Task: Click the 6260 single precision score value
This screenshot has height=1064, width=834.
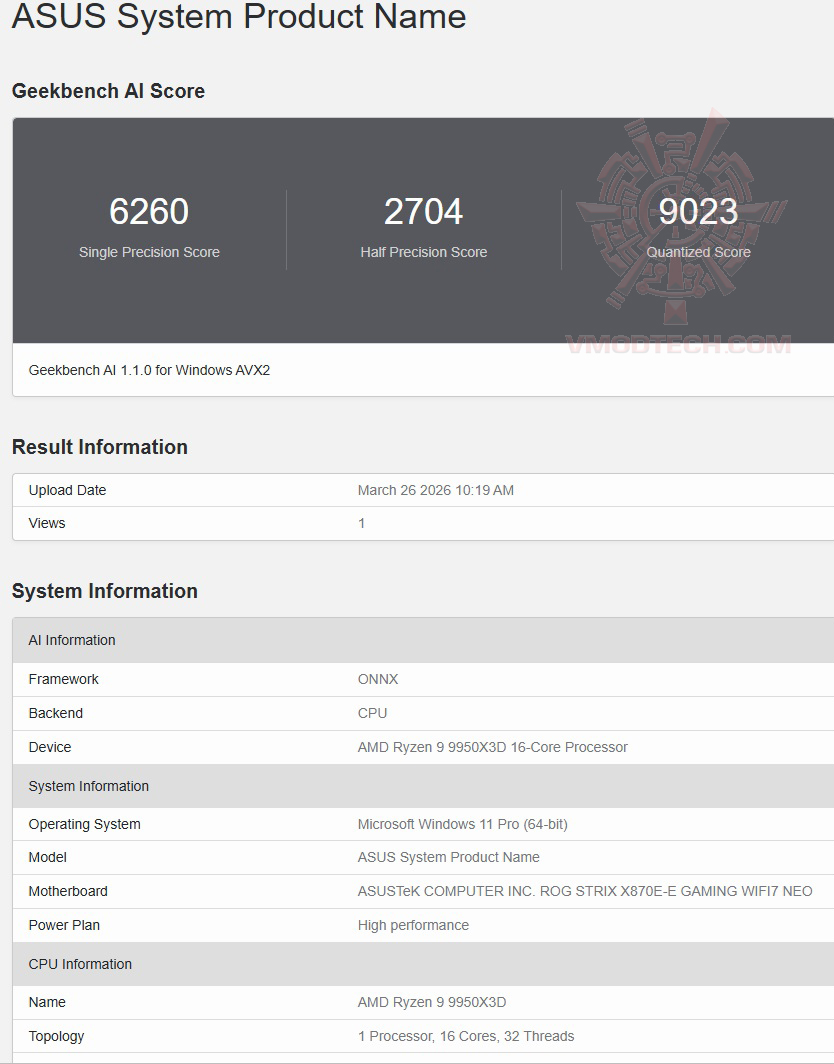Action: tap(149, 211)
